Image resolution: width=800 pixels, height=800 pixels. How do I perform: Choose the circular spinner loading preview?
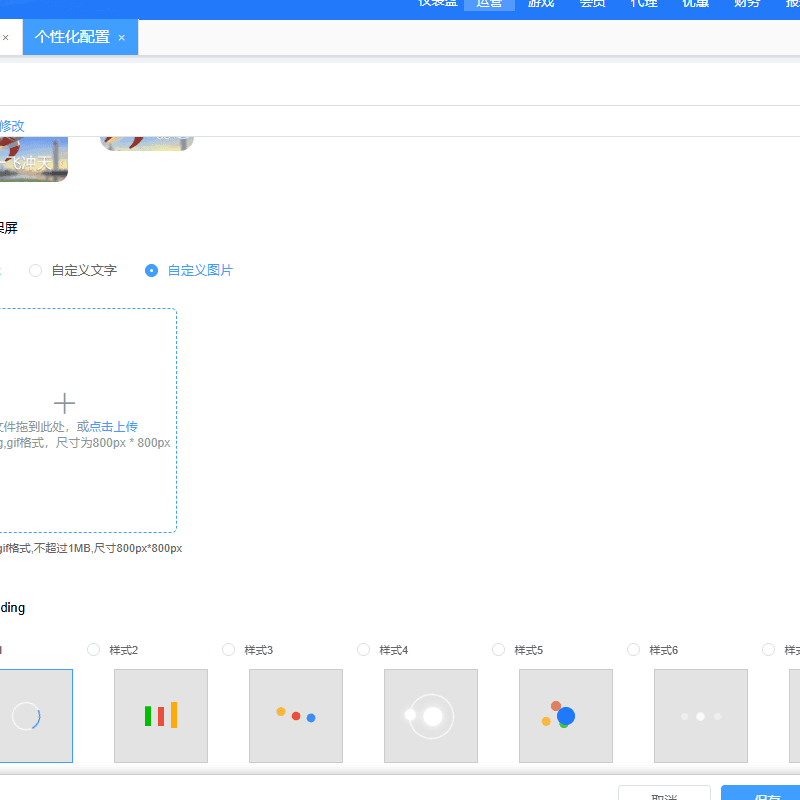[x=27, y=716]
